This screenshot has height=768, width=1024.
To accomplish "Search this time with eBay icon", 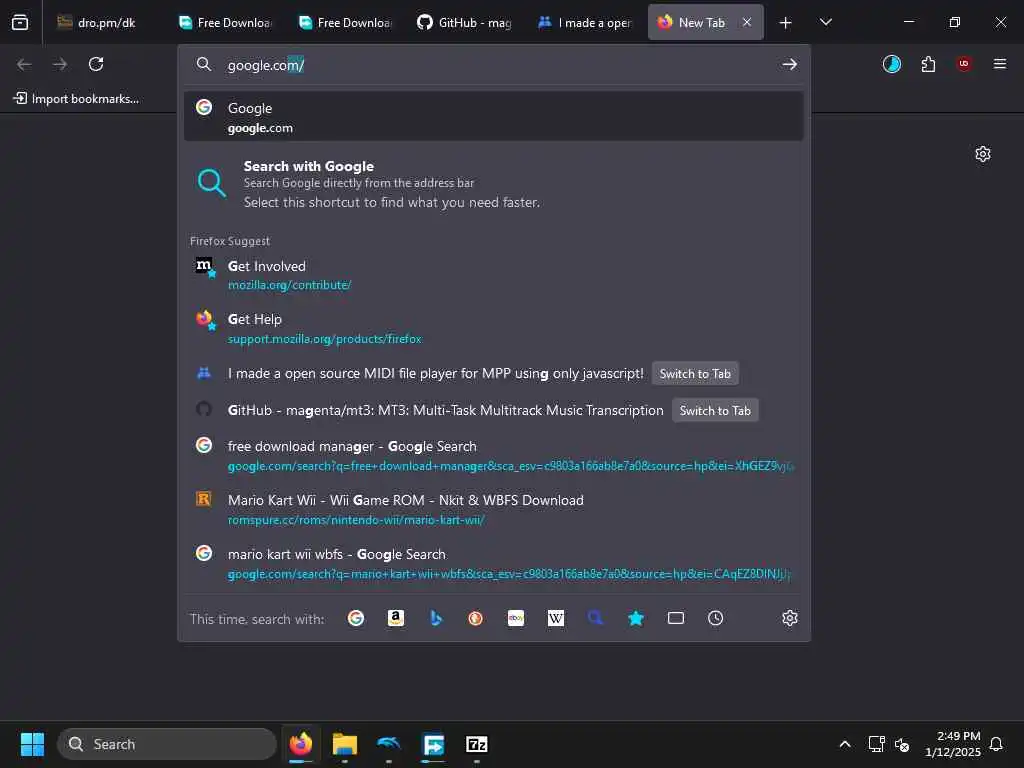I will pos(516,618).
